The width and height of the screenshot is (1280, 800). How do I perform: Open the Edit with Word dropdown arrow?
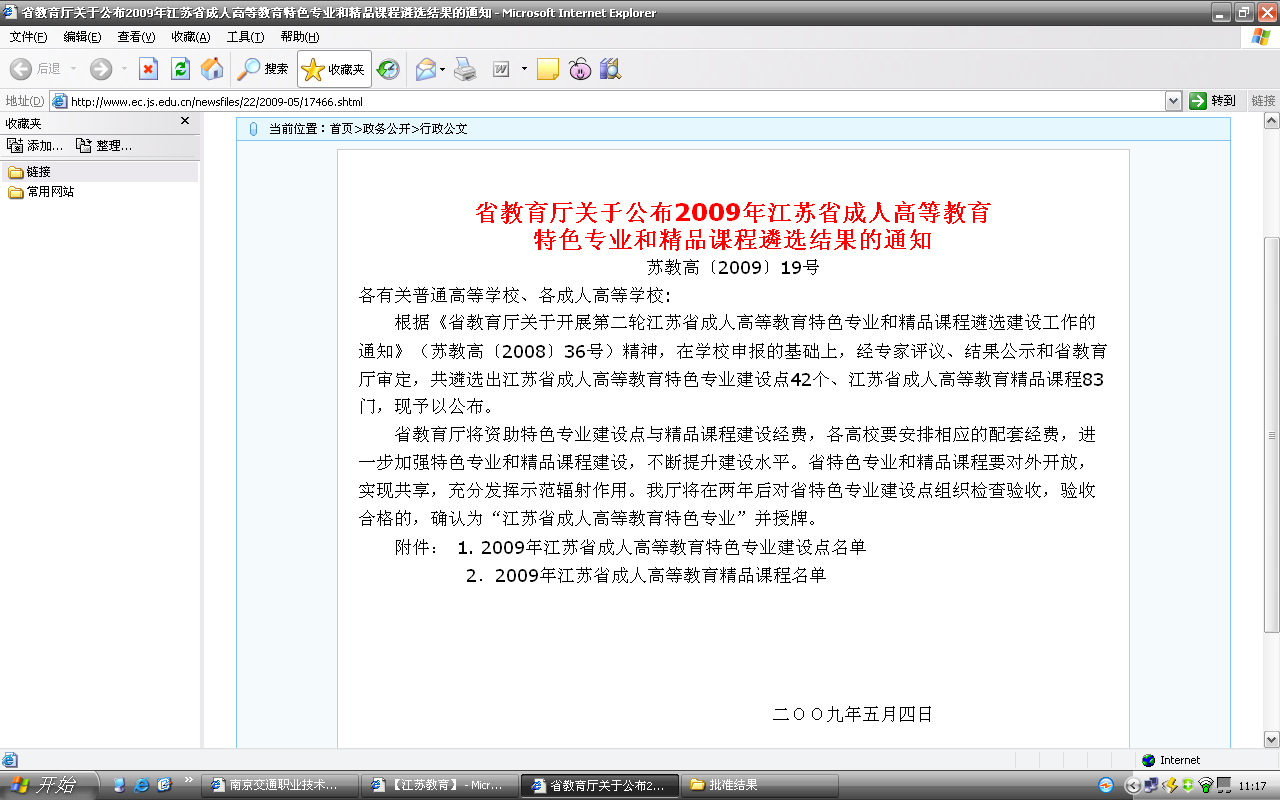click(524, 69)
